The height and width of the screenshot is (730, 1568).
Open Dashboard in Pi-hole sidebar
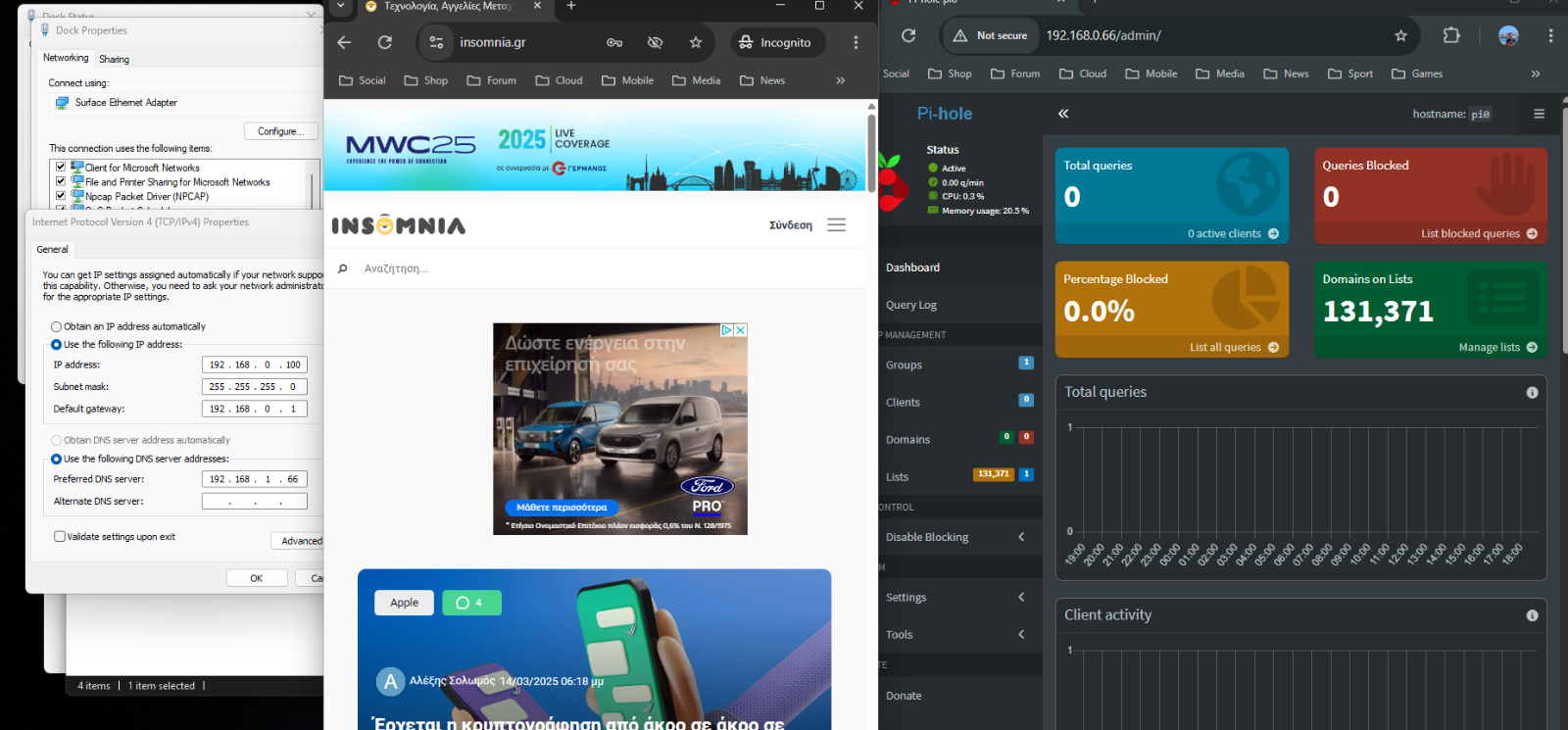click(x=912, y=268)
